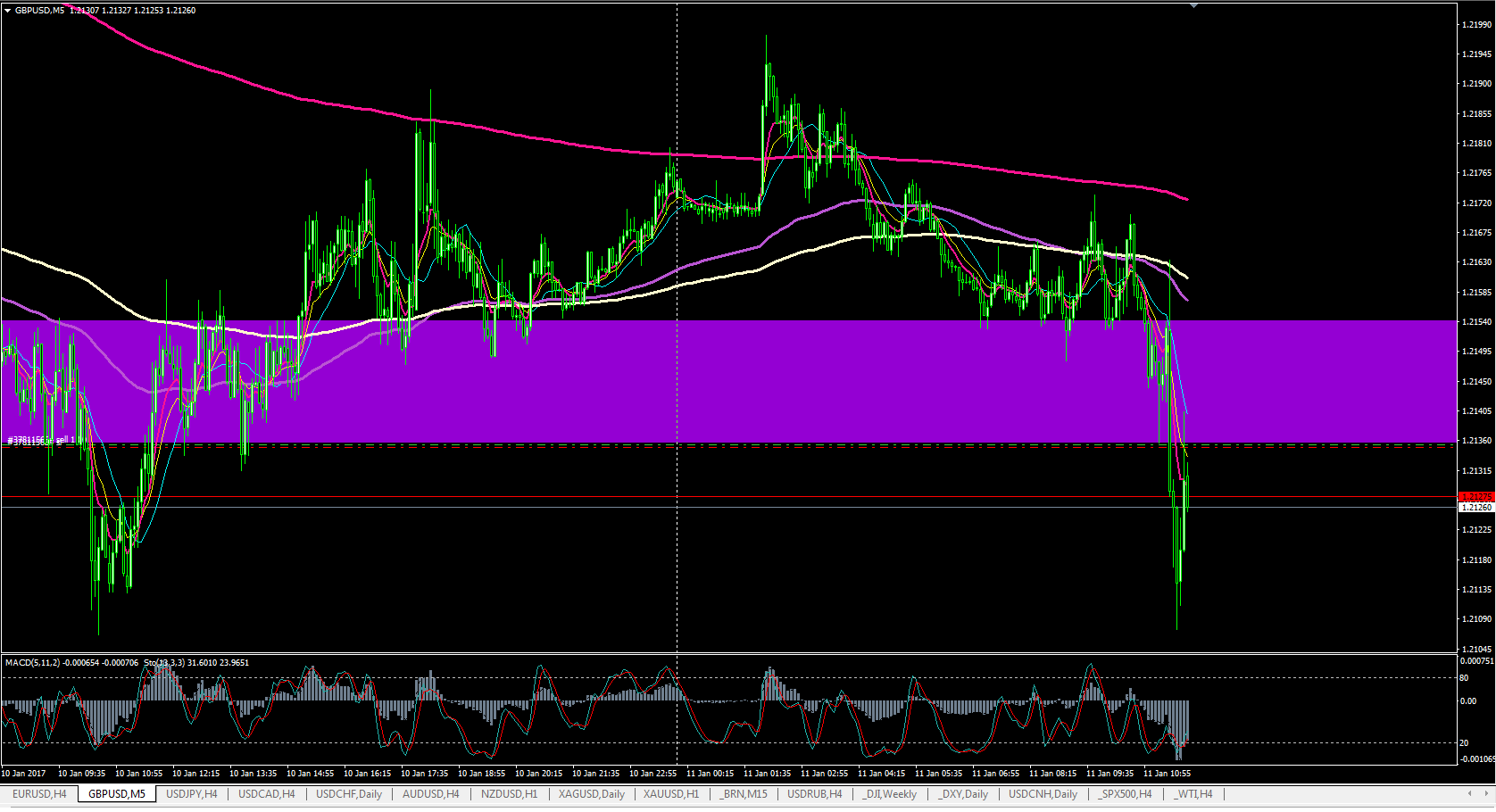Open the _BRN,M15 chart tab

(744, 794)
